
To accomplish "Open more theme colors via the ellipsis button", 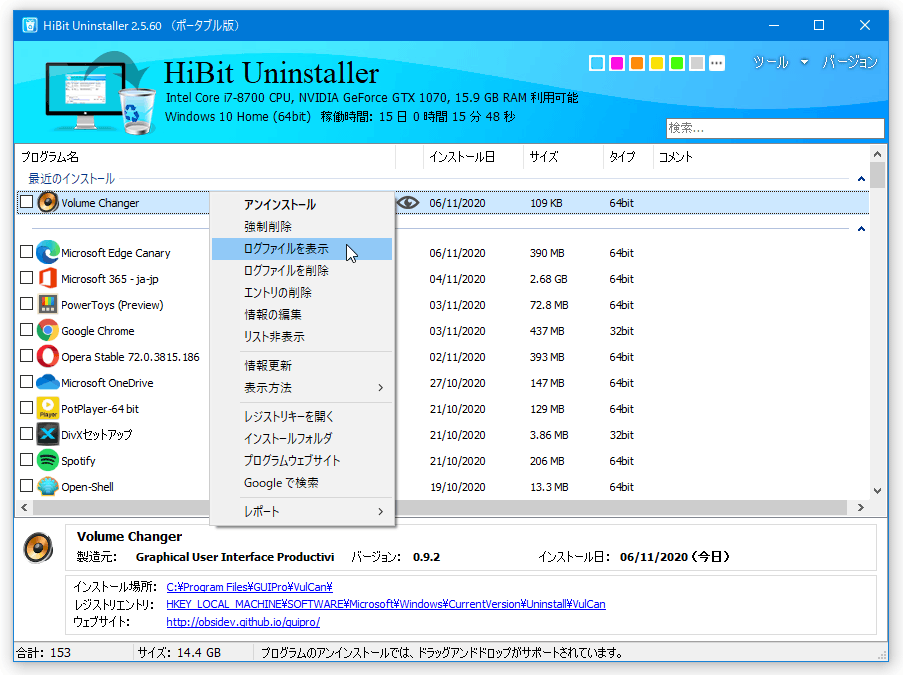I will coord(717,63).
